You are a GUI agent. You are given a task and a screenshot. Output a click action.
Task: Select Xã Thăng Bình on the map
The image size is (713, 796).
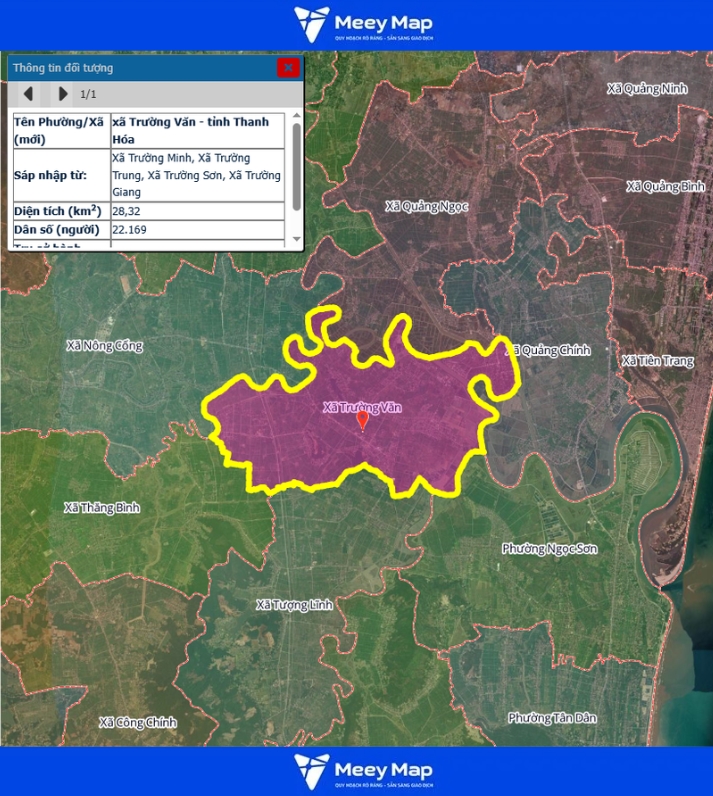(102, 508)
